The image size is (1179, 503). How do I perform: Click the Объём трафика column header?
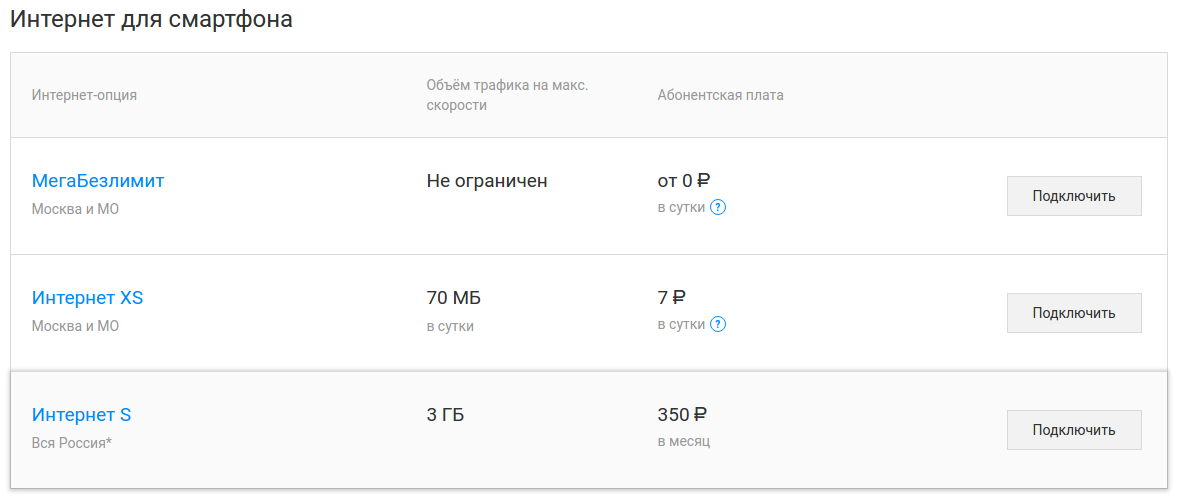507,95
